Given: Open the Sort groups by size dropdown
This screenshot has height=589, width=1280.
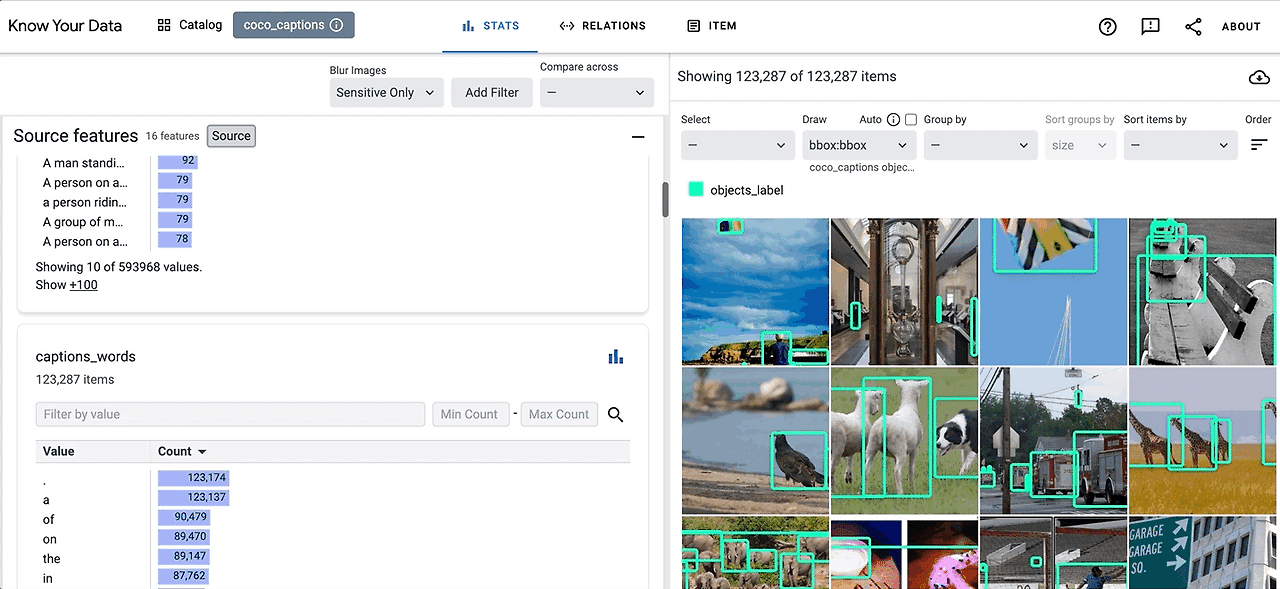Looking at the screenshot, I should coord(1080,145).
